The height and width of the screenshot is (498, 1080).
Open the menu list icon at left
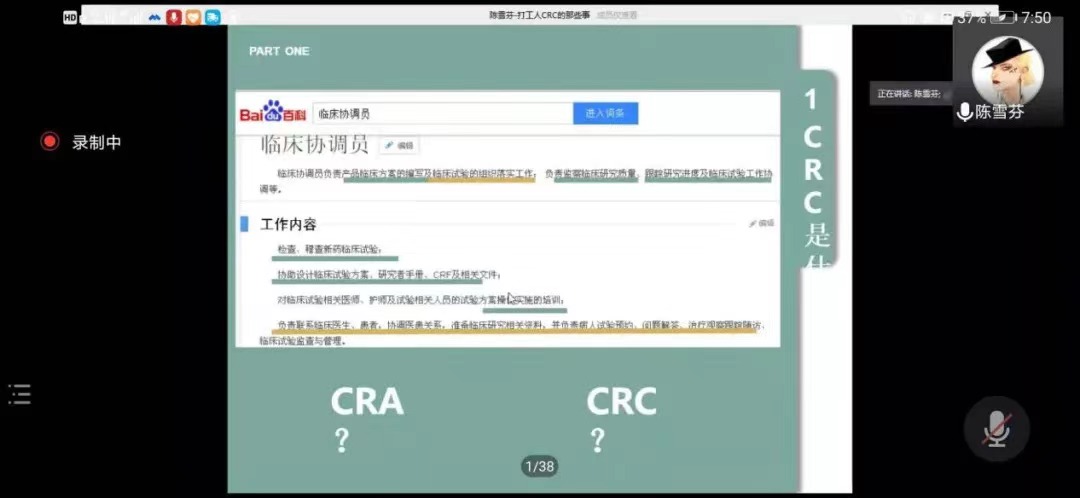point(20,394)
